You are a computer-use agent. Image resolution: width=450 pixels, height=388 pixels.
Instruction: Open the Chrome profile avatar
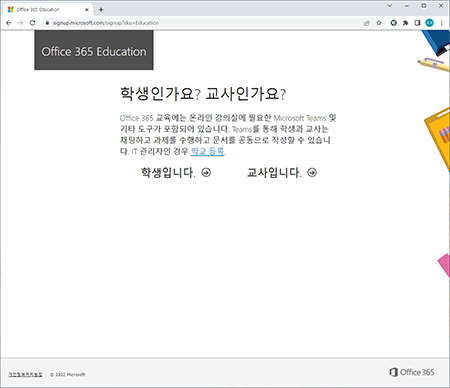[429, 23]
